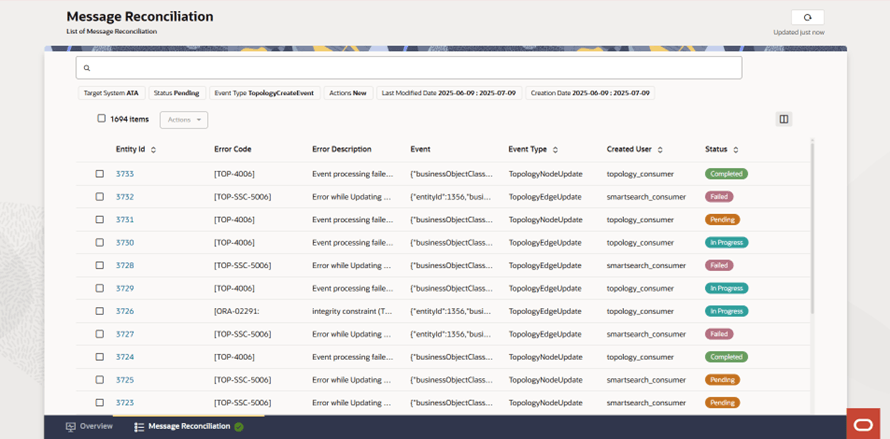This screenshot has height=439, width=890.
Task: Tick checkbox for entity 3726 row
Action: [x=100, y=311]
